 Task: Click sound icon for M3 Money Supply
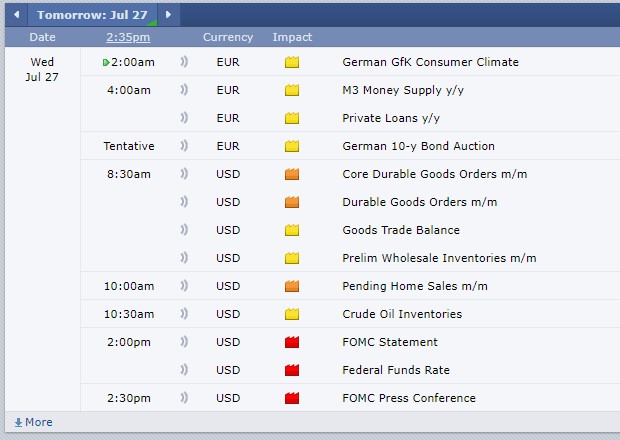tap(184, 90)
